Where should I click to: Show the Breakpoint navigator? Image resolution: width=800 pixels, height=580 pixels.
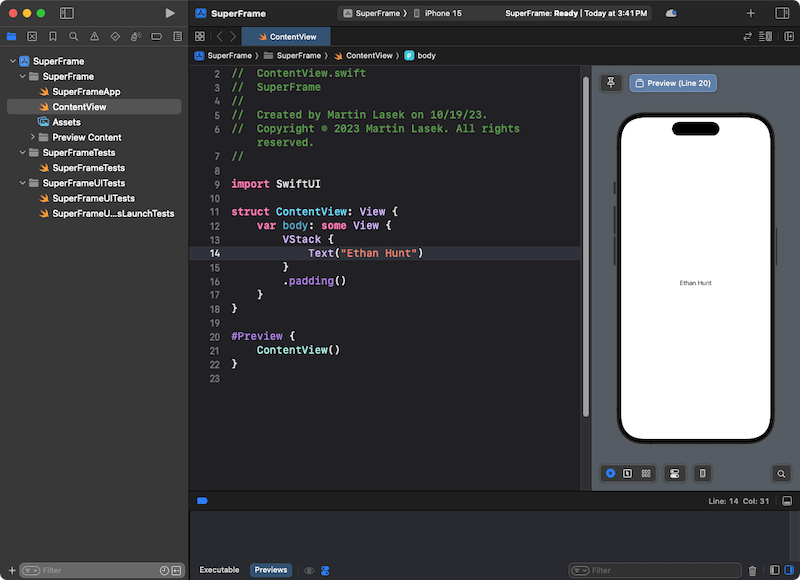click(157, 36)
